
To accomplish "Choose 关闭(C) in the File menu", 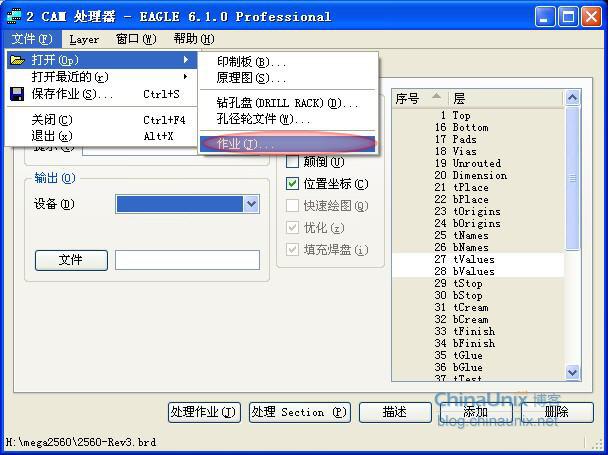I will point(102,120).
